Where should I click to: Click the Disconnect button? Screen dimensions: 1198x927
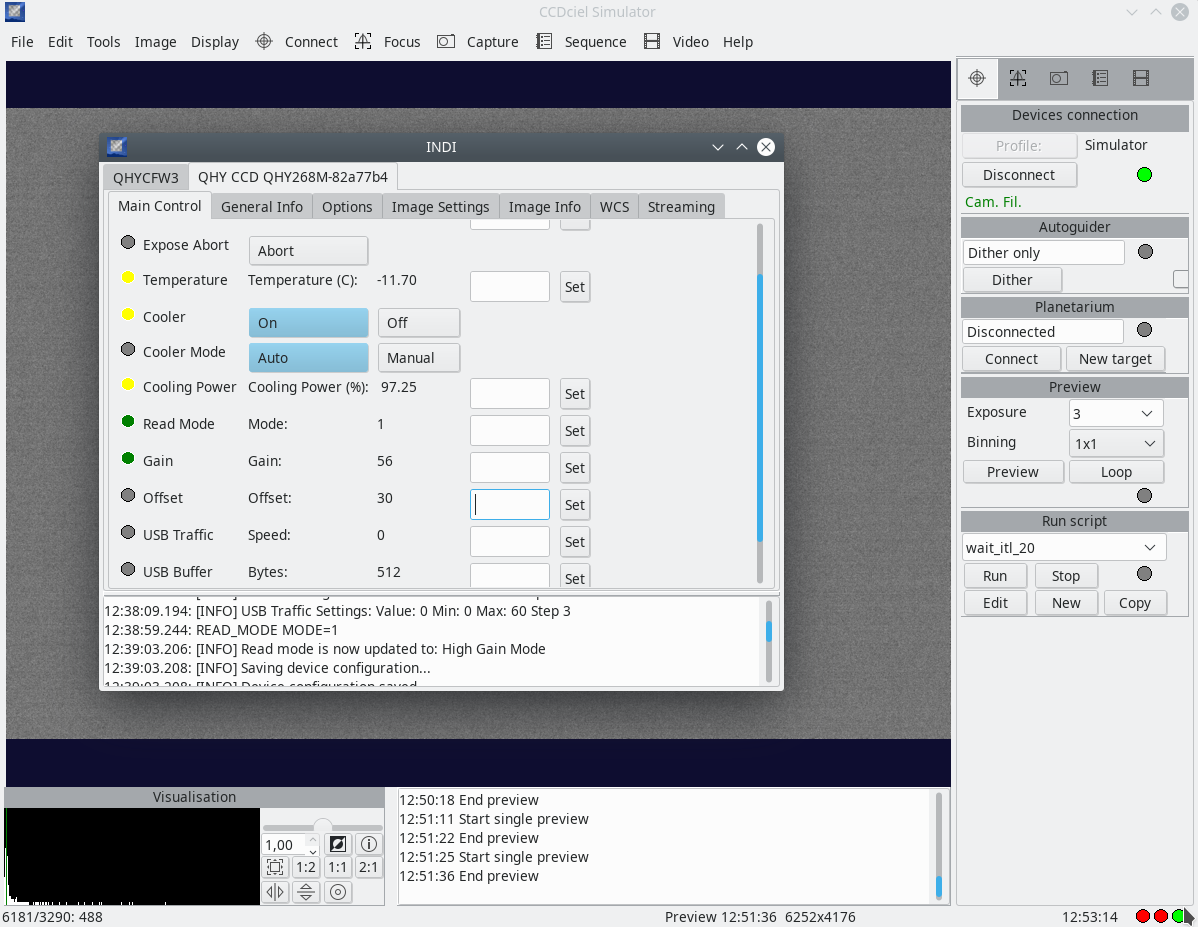pyautogui.click(x=1019, y=175)
